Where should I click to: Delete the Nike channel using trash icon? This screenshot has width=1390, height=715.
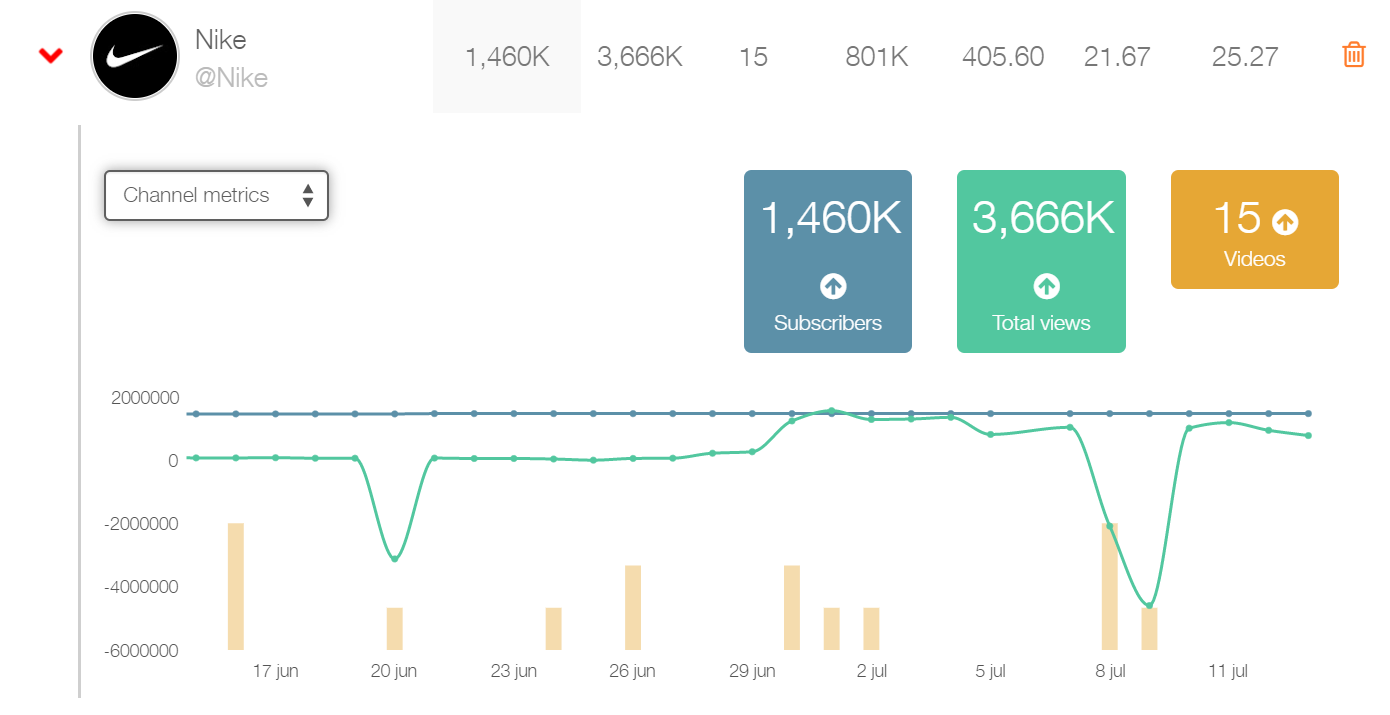[x=1352, y=55]
